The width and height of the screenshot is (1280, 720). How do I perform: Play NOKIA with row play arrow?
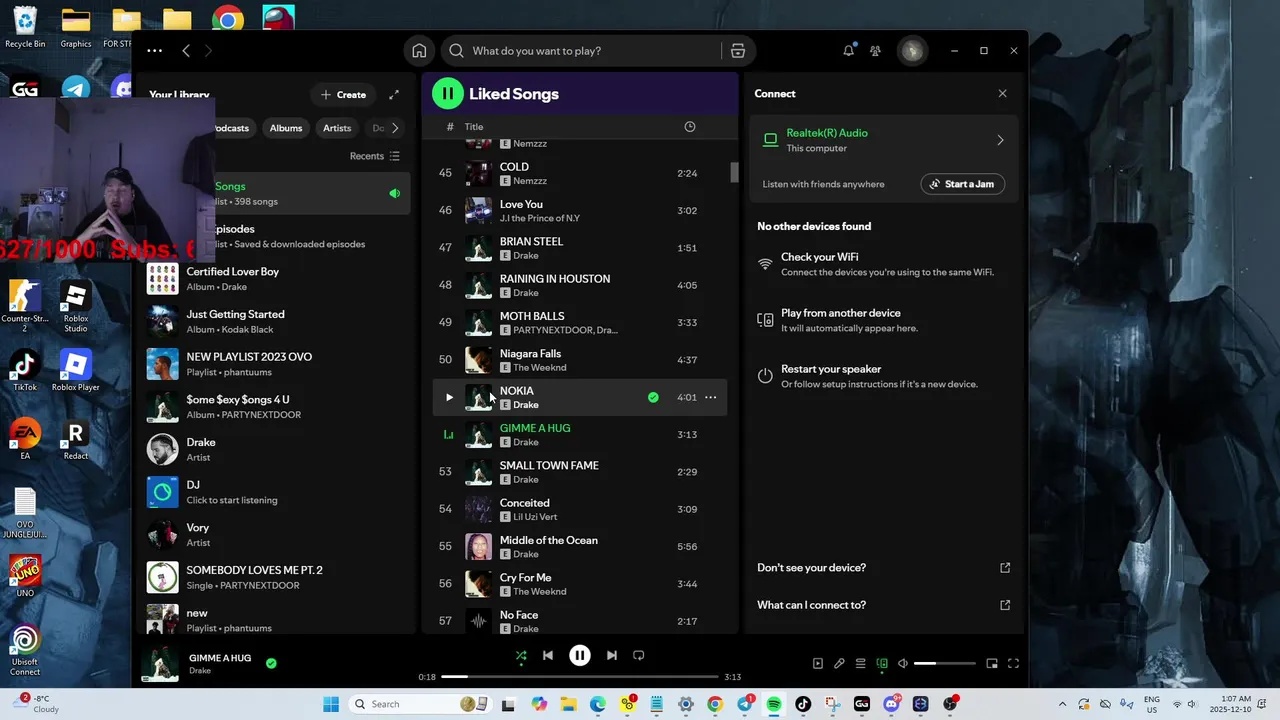(x=449, y=398)
